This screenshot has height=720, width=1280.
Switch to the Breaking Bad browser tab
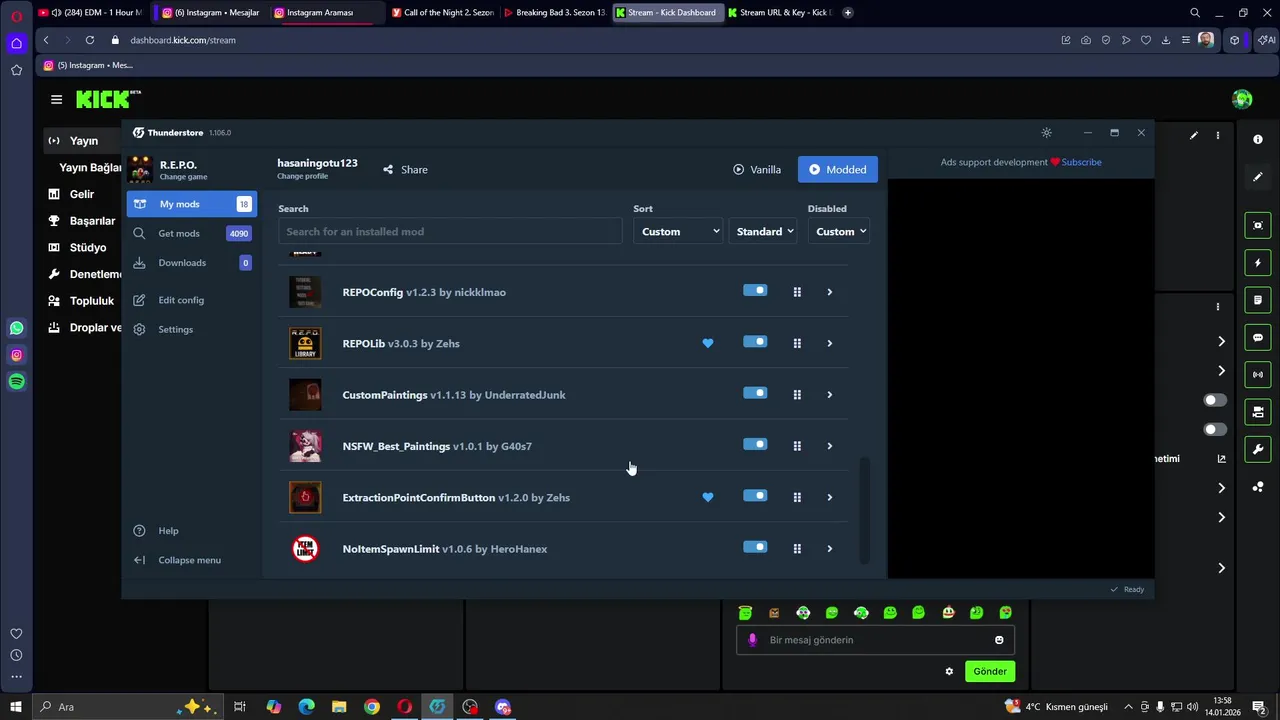(554, 12)
